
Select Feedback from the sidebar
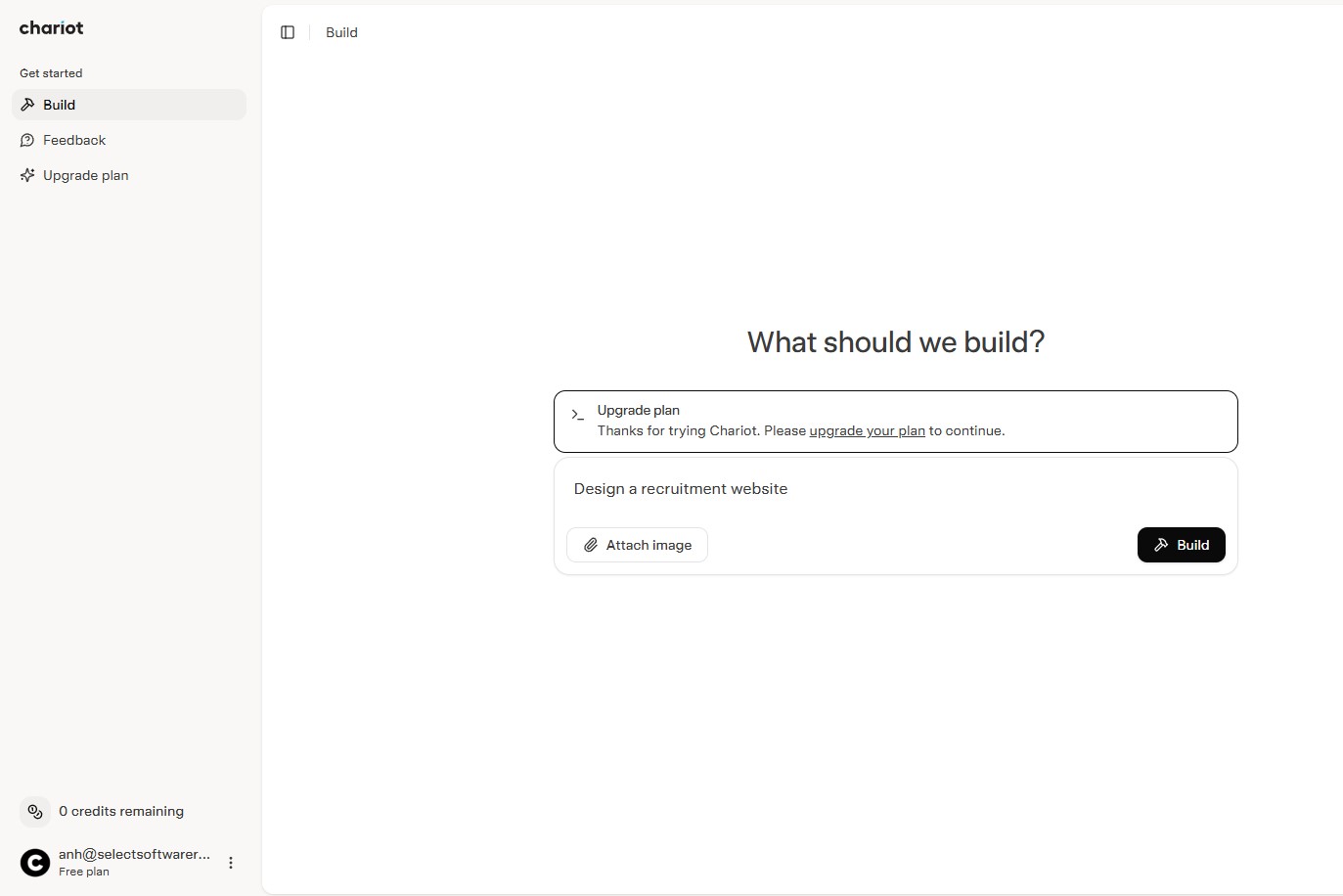(x=74, y=140)
